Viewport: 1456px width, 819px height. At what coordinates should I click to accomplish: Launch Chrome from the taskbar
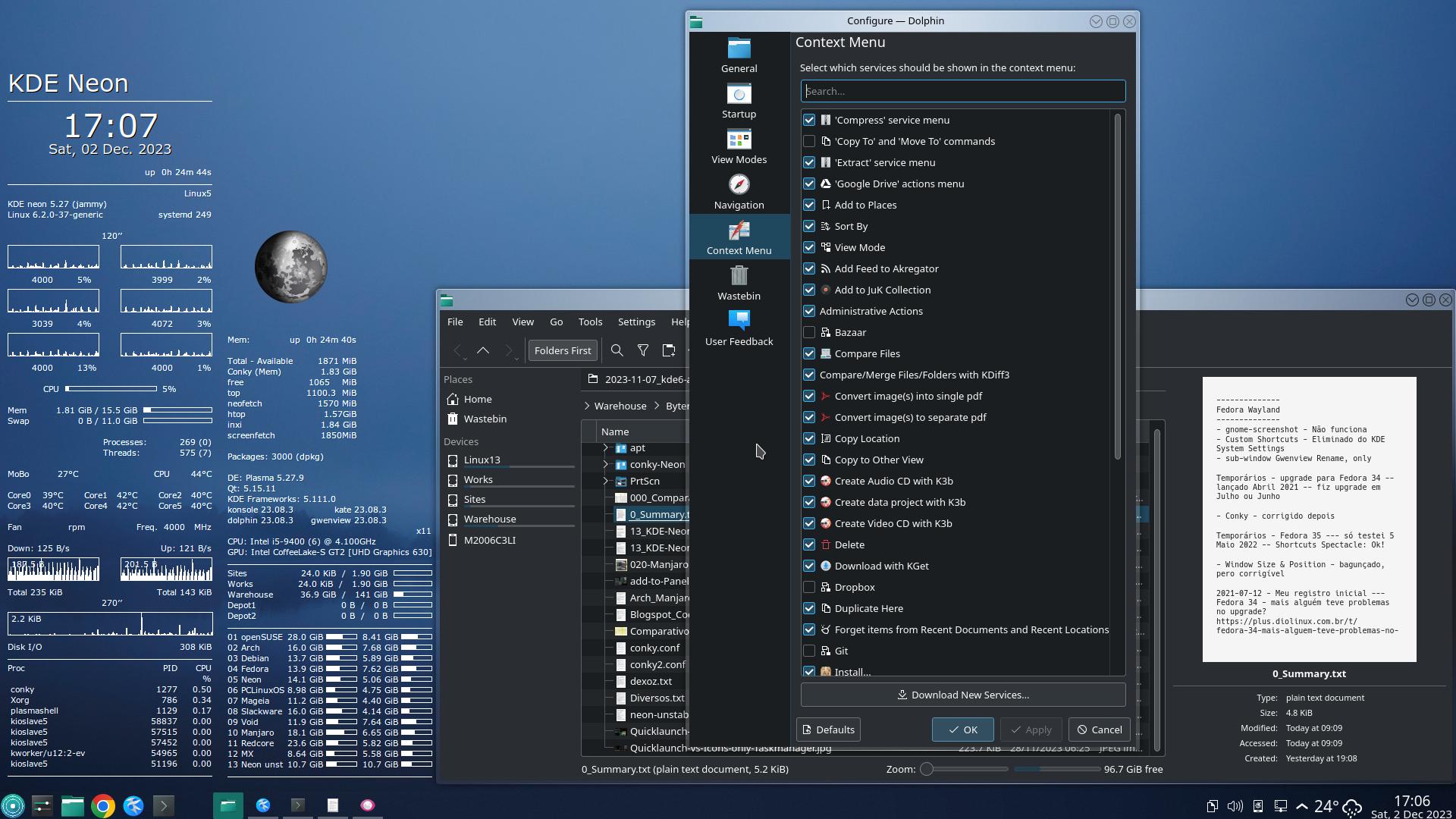point(103,805)
